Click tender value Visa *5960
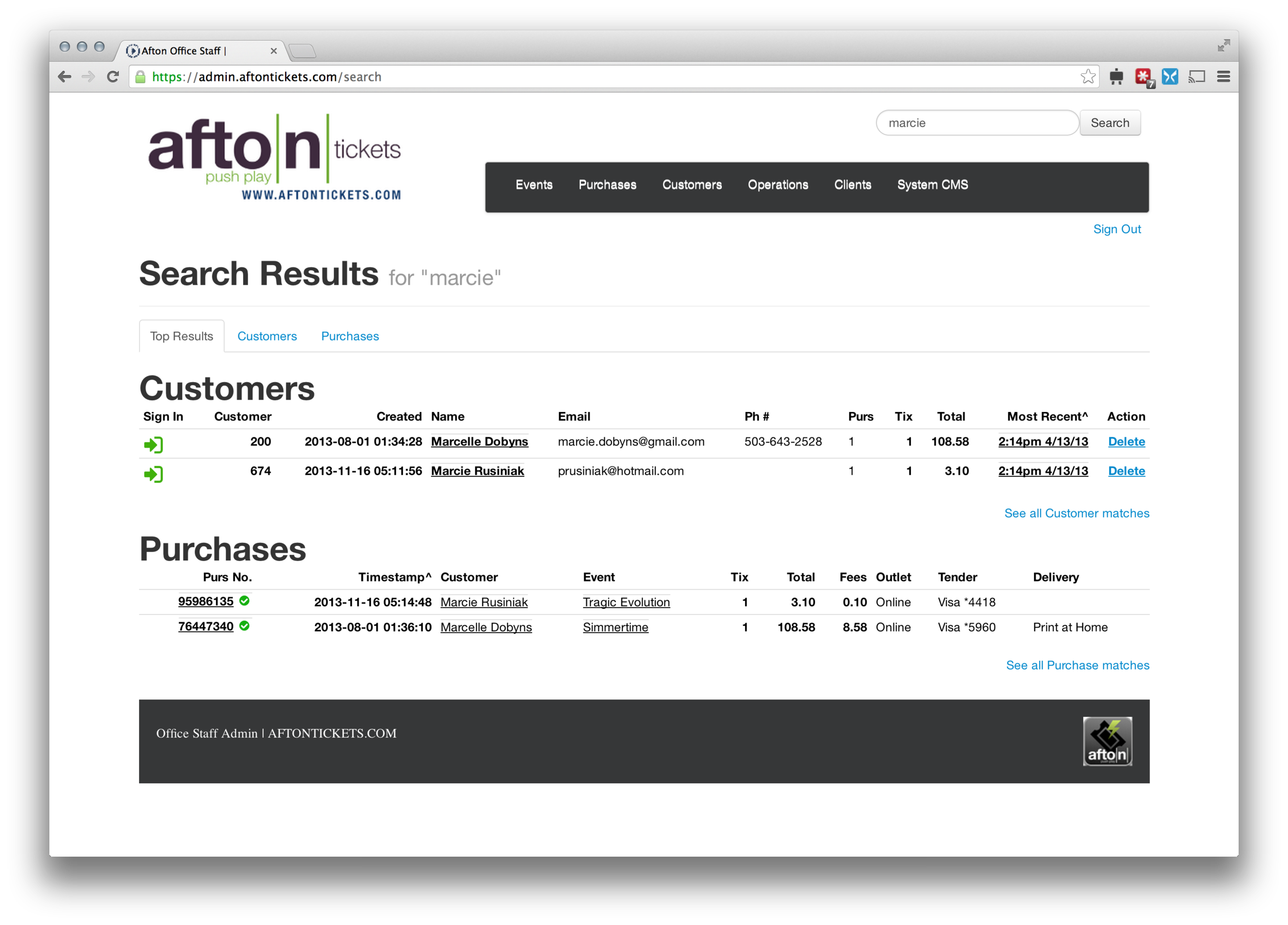 (x=967, y=627)
